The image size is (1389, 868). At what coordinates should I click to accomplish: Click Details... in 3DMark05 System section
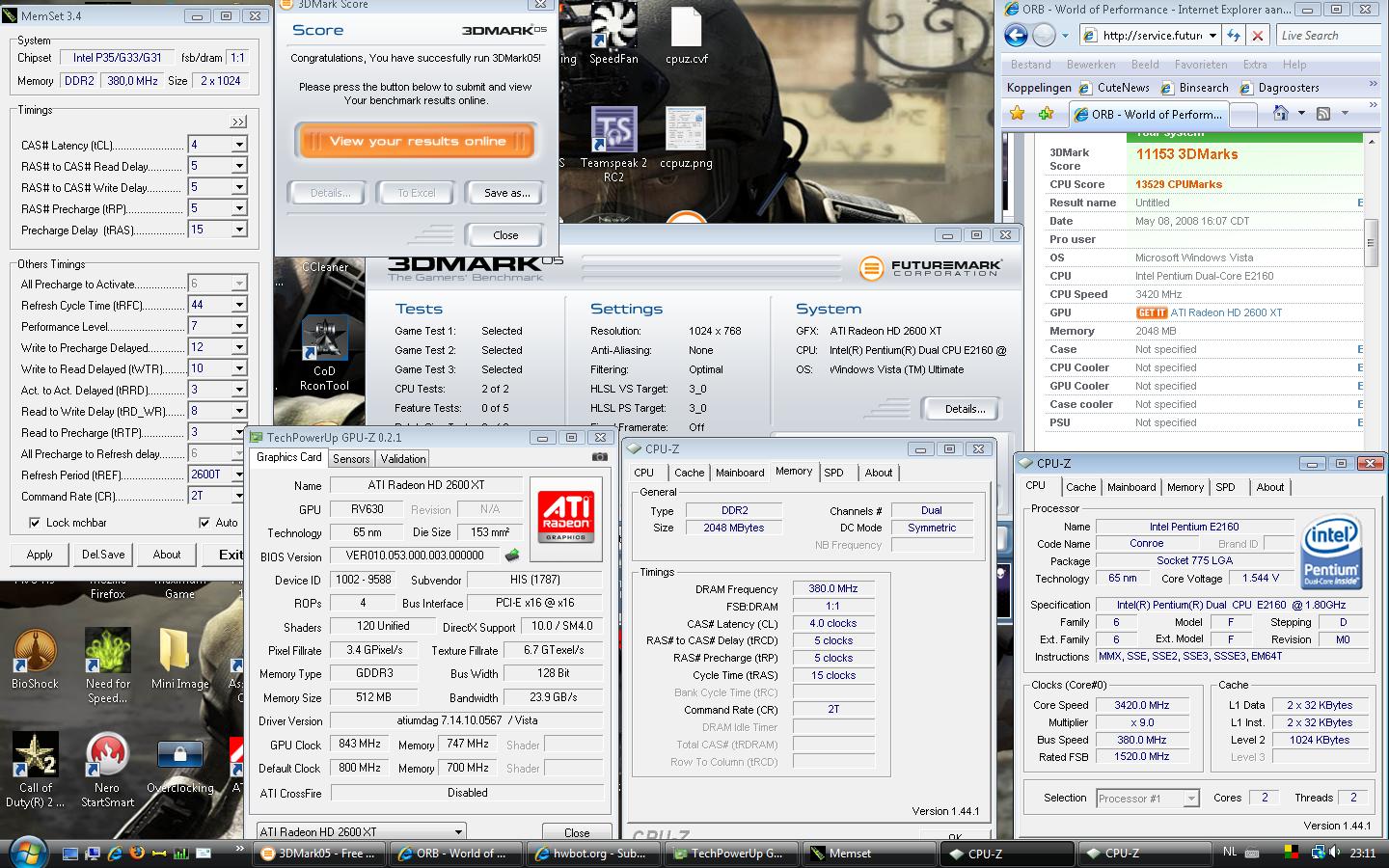pos(965,409)
